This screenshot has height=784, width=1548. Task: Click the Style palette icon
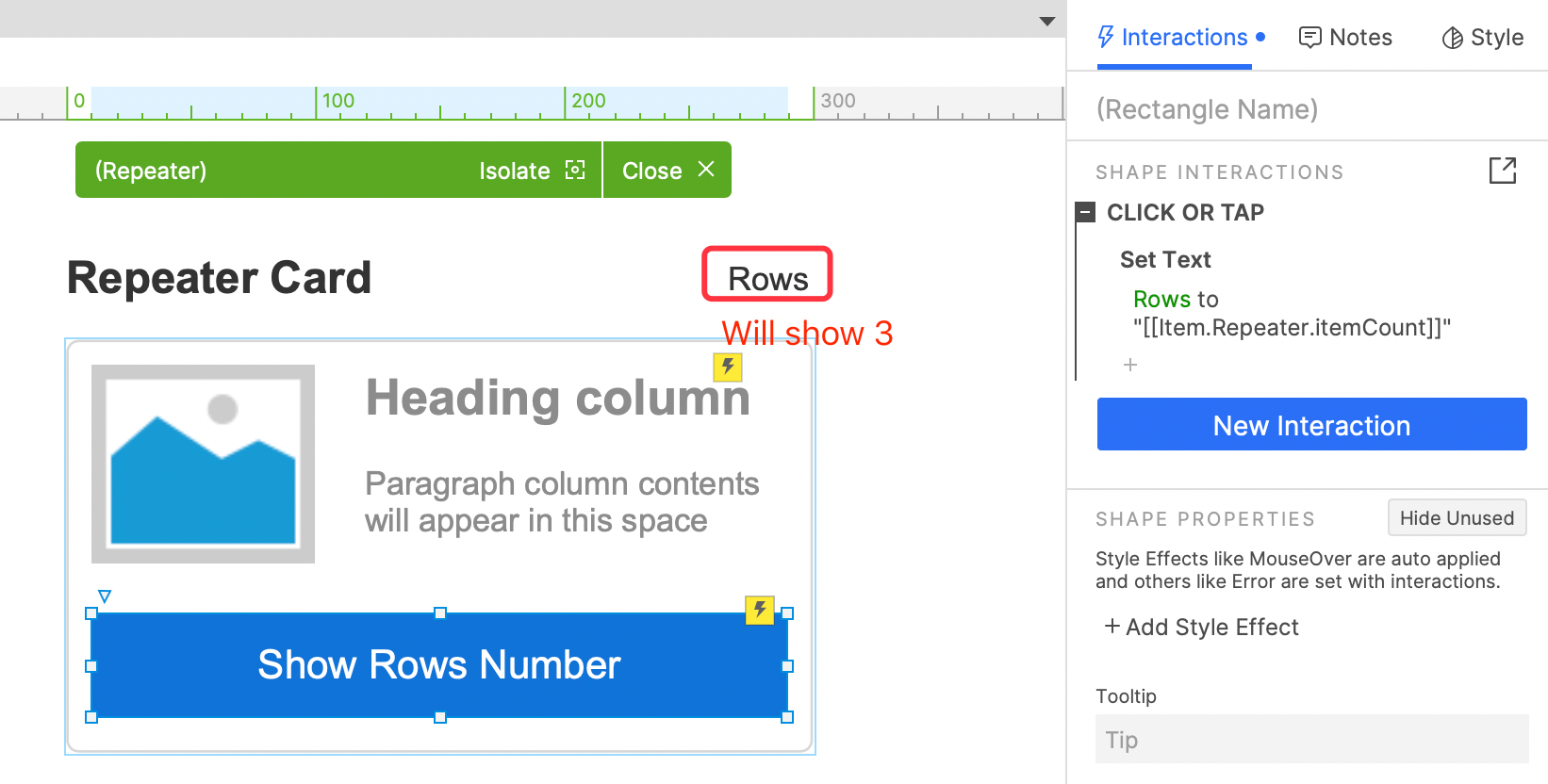1452,38
